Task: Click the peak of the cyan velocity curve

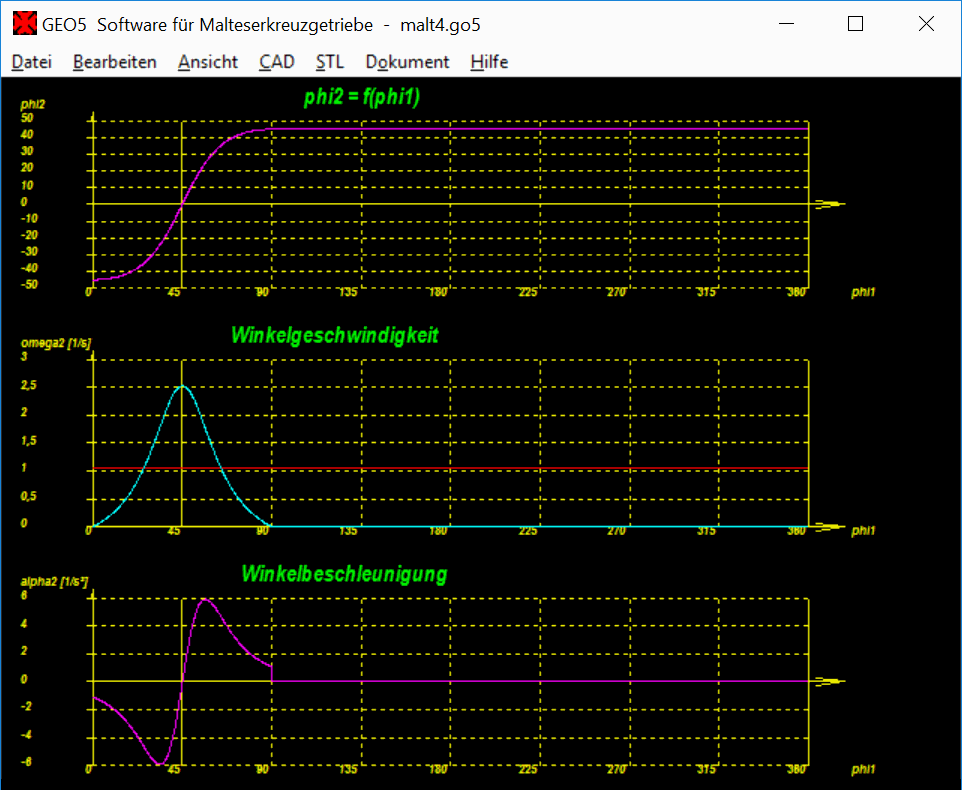Action: 181,386
